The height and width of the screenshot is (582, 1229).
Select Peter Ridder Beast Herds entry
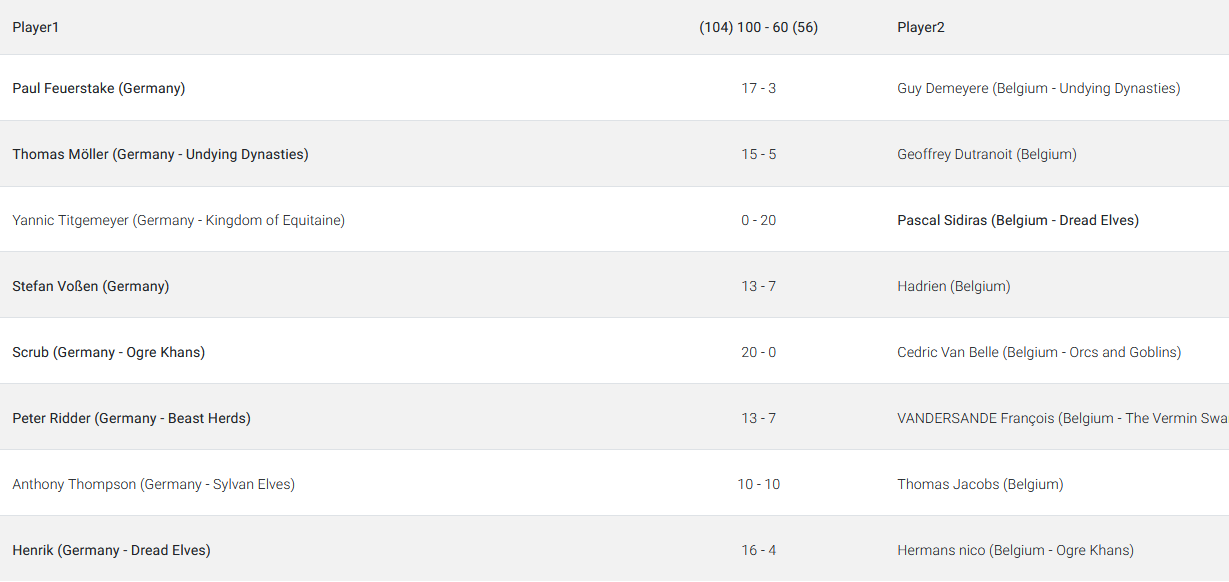[131, 418]
